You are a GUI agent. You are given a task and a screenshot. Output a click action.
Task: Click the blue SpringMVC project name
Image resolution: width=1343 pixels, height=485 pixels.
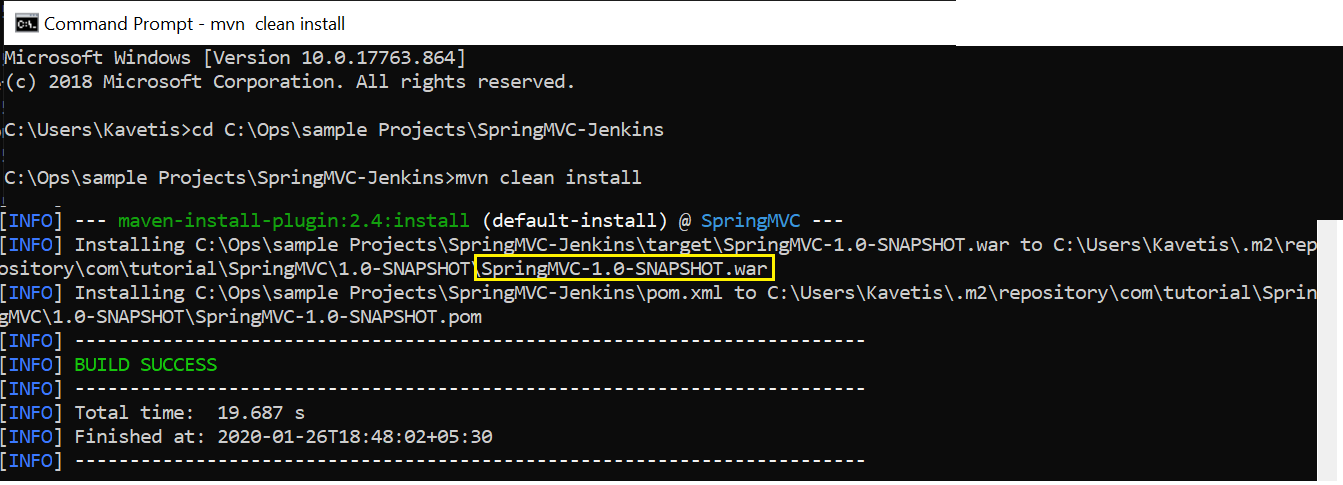pos(754,220)
